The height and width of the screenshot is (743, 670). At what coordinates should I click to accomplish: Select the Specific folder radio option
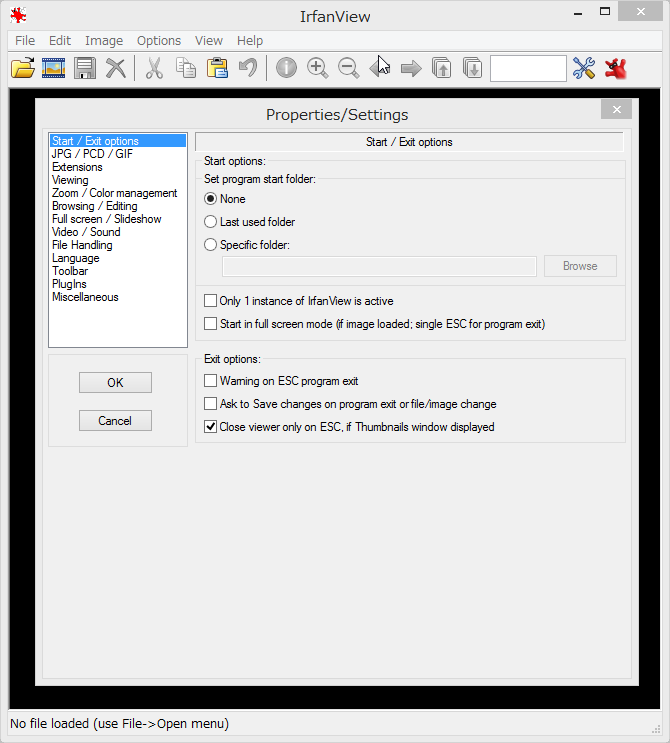pos(247,245)
